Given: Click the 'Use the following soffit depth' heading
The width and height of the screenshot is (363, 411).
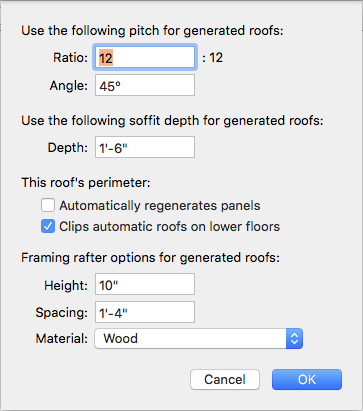Looking at the screenshot, I should pyautogui.click(x=172, y=121).
